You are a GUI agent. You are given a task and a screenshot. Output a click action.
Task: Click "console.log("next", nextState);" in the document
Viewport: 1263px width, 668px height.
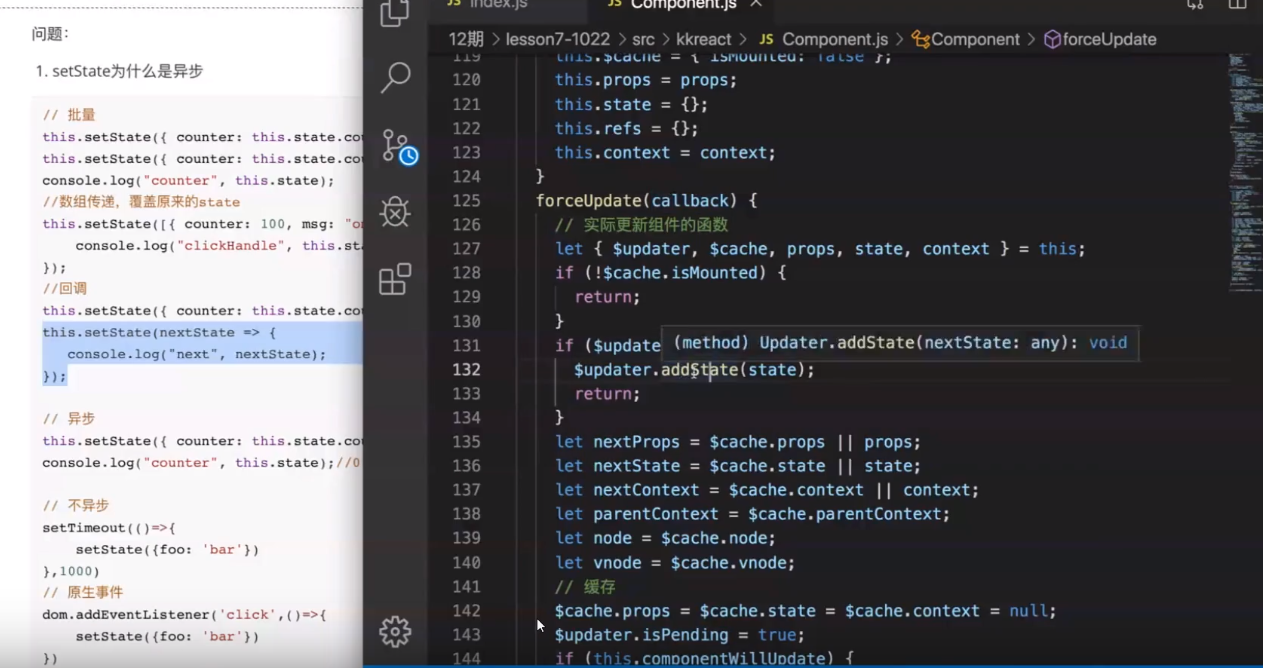[x=197, y=354]
